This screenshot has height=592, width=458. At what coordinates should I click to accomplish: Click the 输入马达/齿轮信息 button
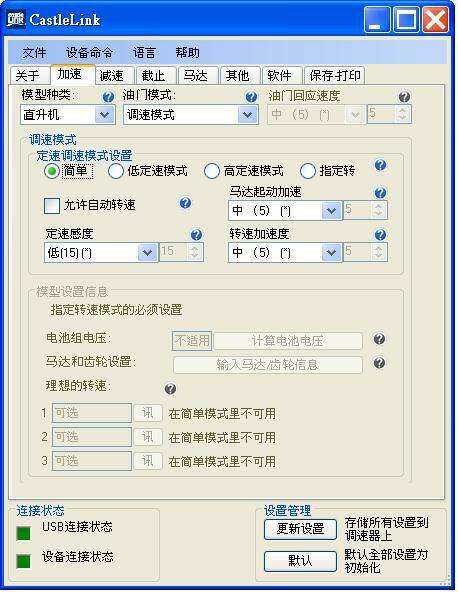point(268,365)
